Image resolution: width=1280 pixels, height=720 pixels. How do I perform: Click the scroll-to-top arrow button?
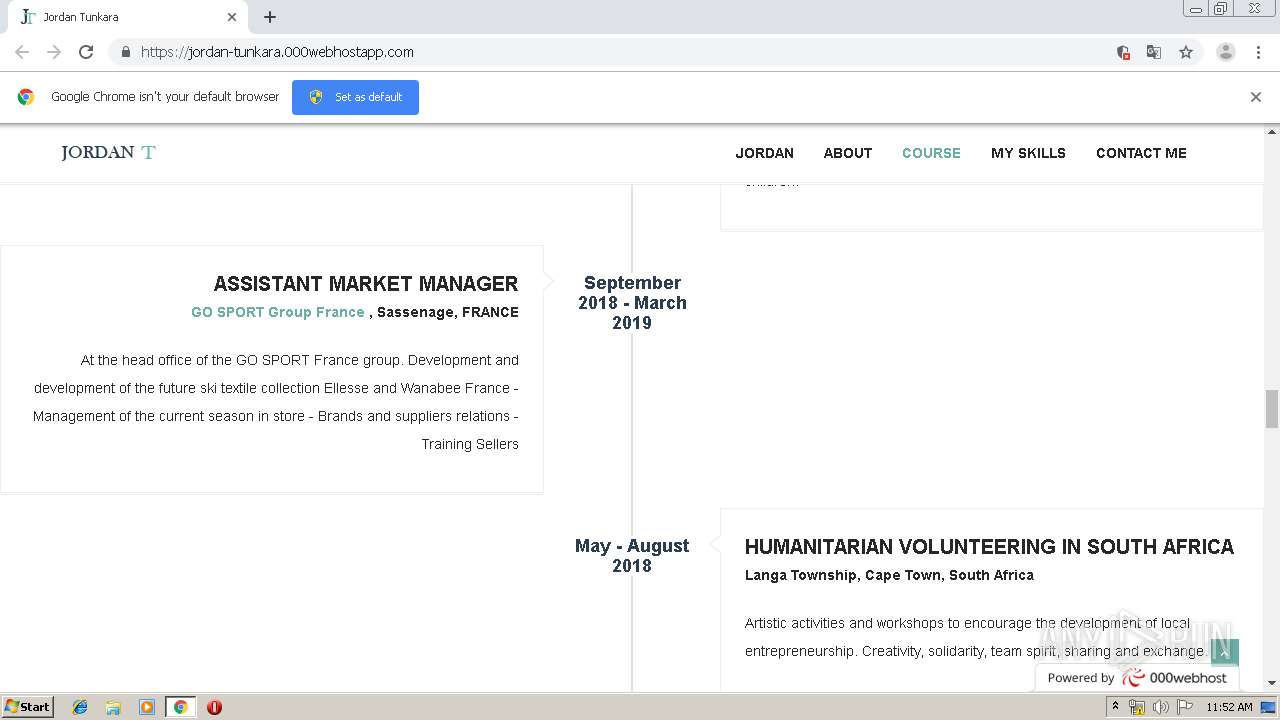coord(1225,652)
